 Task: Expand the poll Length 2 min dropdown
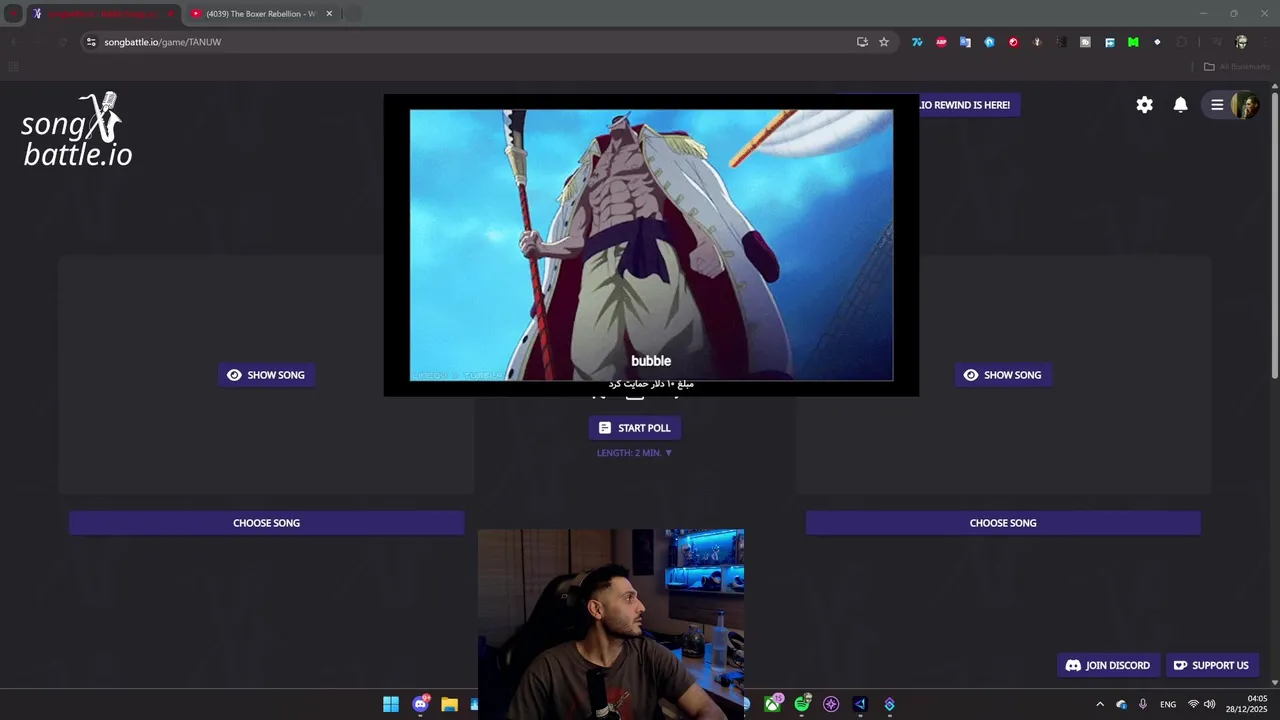click(634, 453)
